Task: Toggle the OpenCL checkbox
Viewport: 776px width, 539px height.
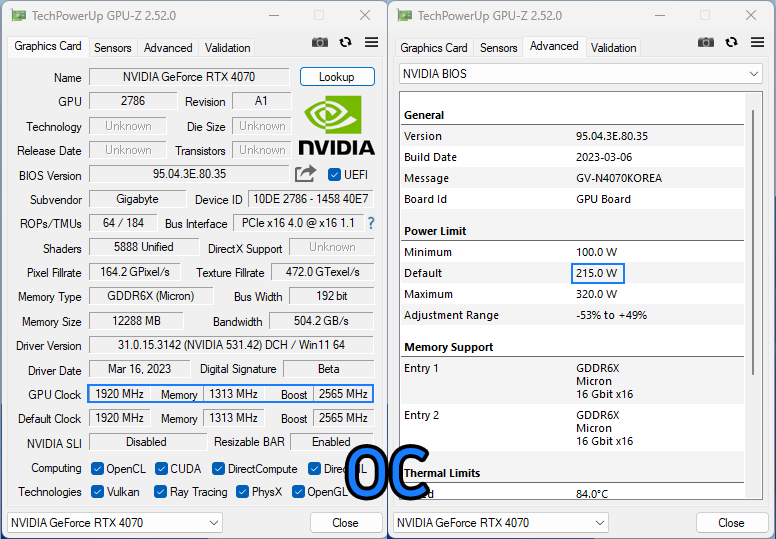Action: click(x=97, y=469)
